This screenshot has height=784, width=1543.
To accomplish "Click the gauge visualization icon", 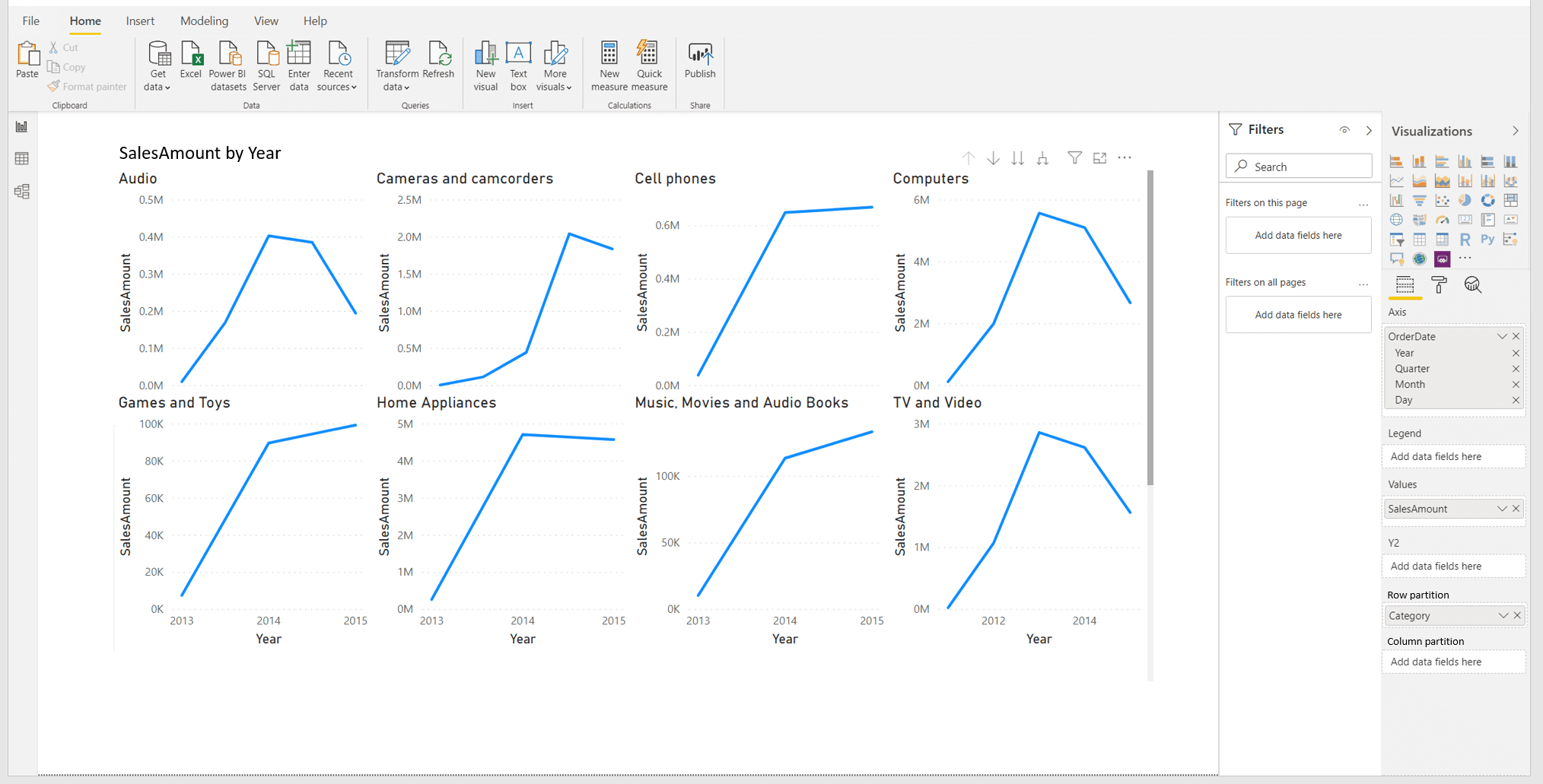I will click(1442, 221).
